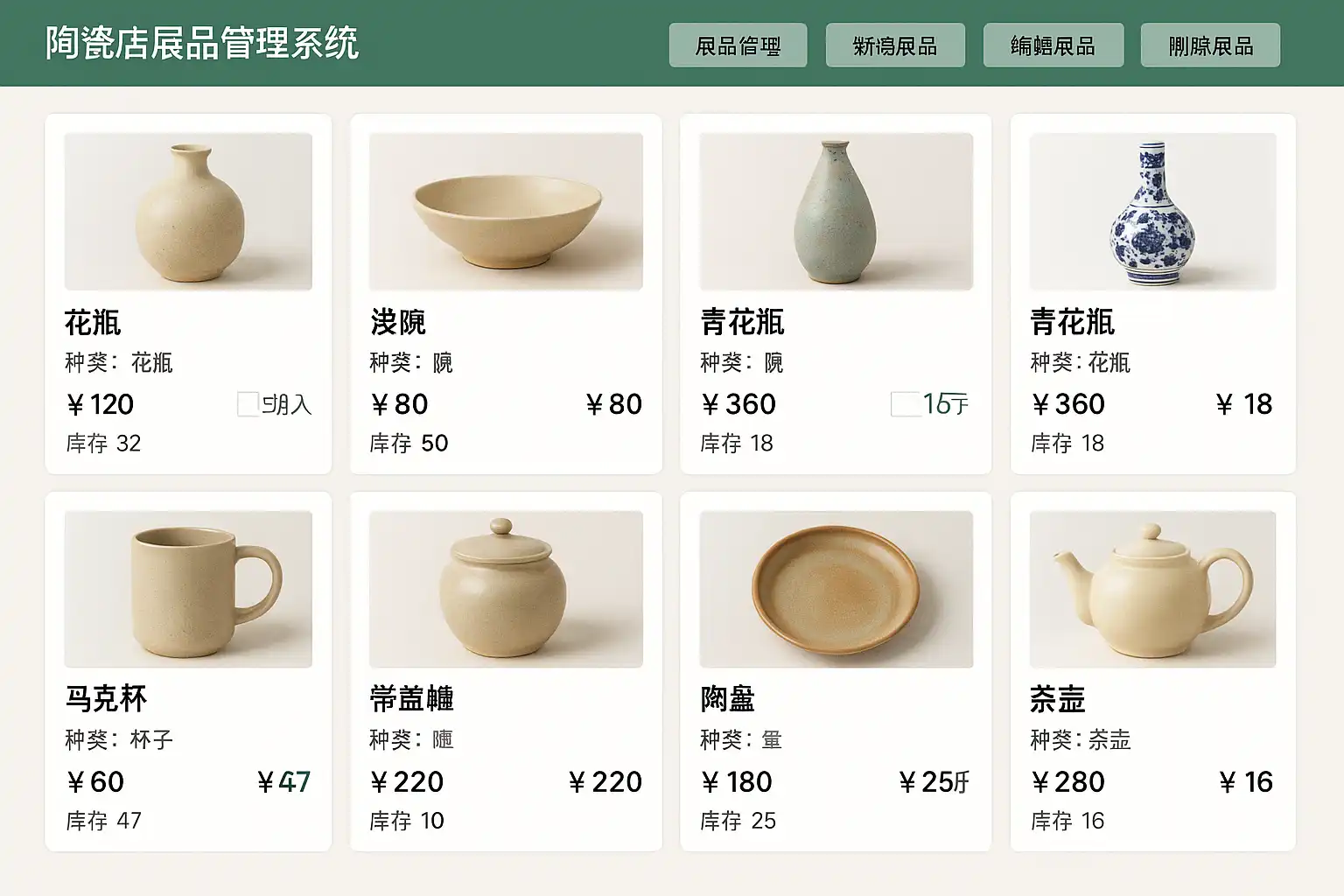This screenshot has width=1344, height=896.
Task: Open the first header button 展品管理
Action: [738, 45]
